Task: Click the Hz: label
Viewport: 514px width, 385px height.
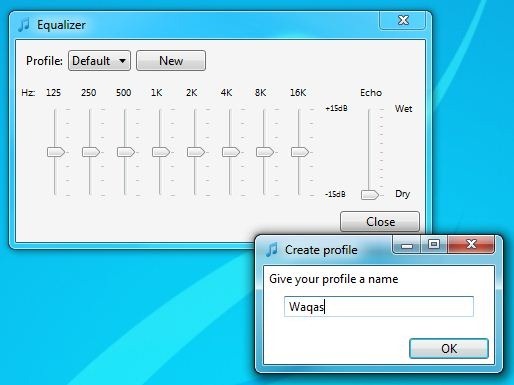Action: pos(28,93)
